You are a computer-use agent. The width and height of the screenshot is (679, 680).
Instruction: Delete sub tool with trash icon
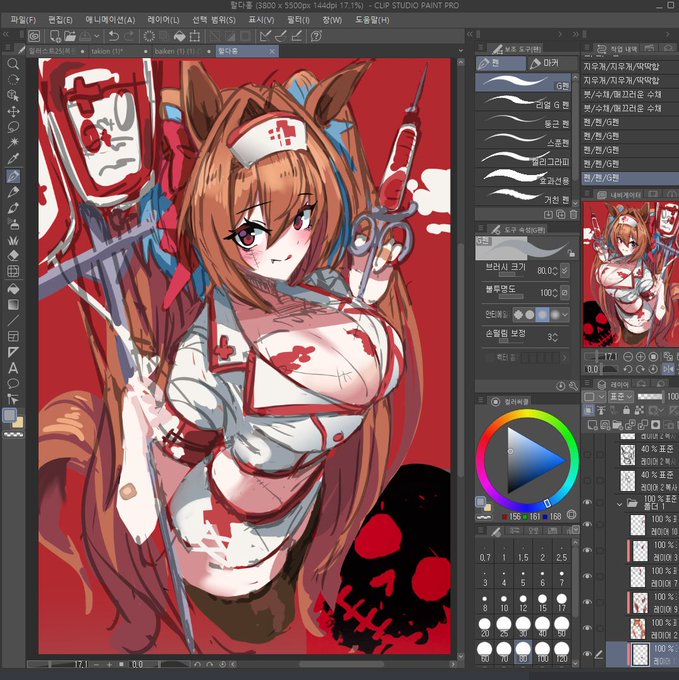(x=573, y=214)
